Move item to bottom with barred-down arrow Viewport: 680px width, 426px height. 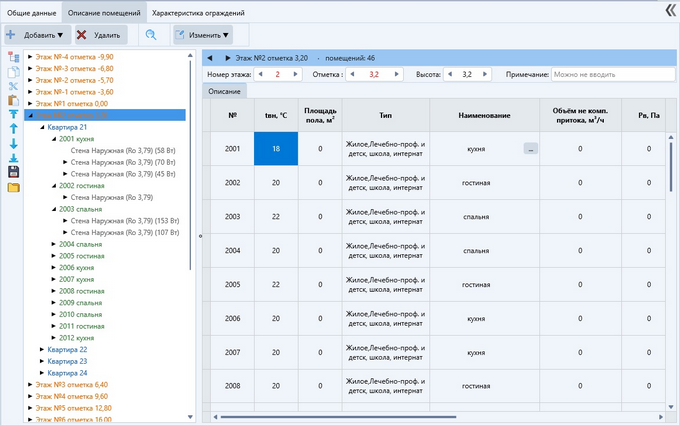point(13,157)
